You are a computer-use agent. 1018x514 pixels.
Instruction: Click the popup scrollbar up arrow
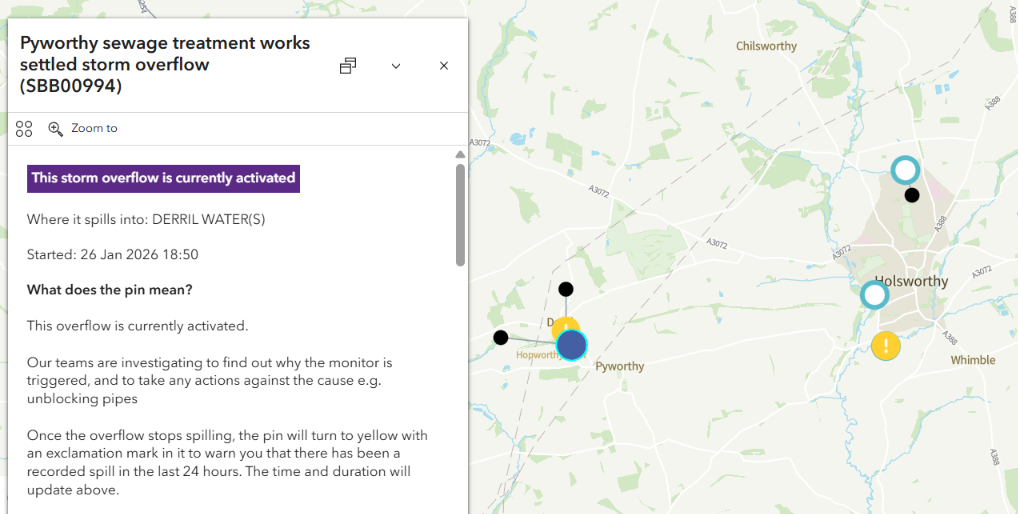(x=460, y=155)
